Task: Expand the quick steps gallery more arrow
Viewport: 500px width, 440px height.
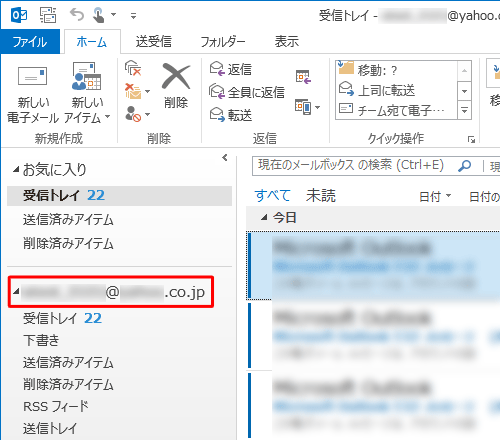Action: [x=465, y=110]
